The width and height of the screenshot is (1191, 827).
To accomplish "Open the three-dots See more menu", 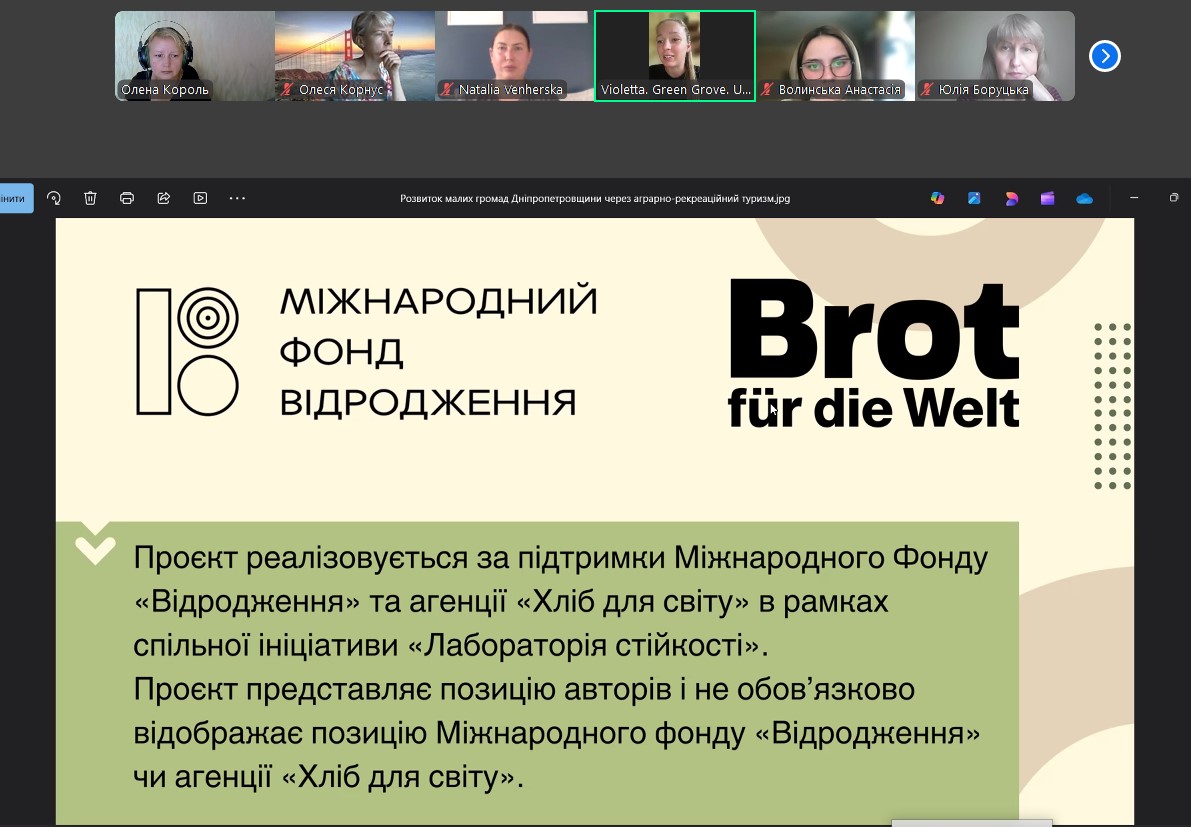I will point(237,198).
